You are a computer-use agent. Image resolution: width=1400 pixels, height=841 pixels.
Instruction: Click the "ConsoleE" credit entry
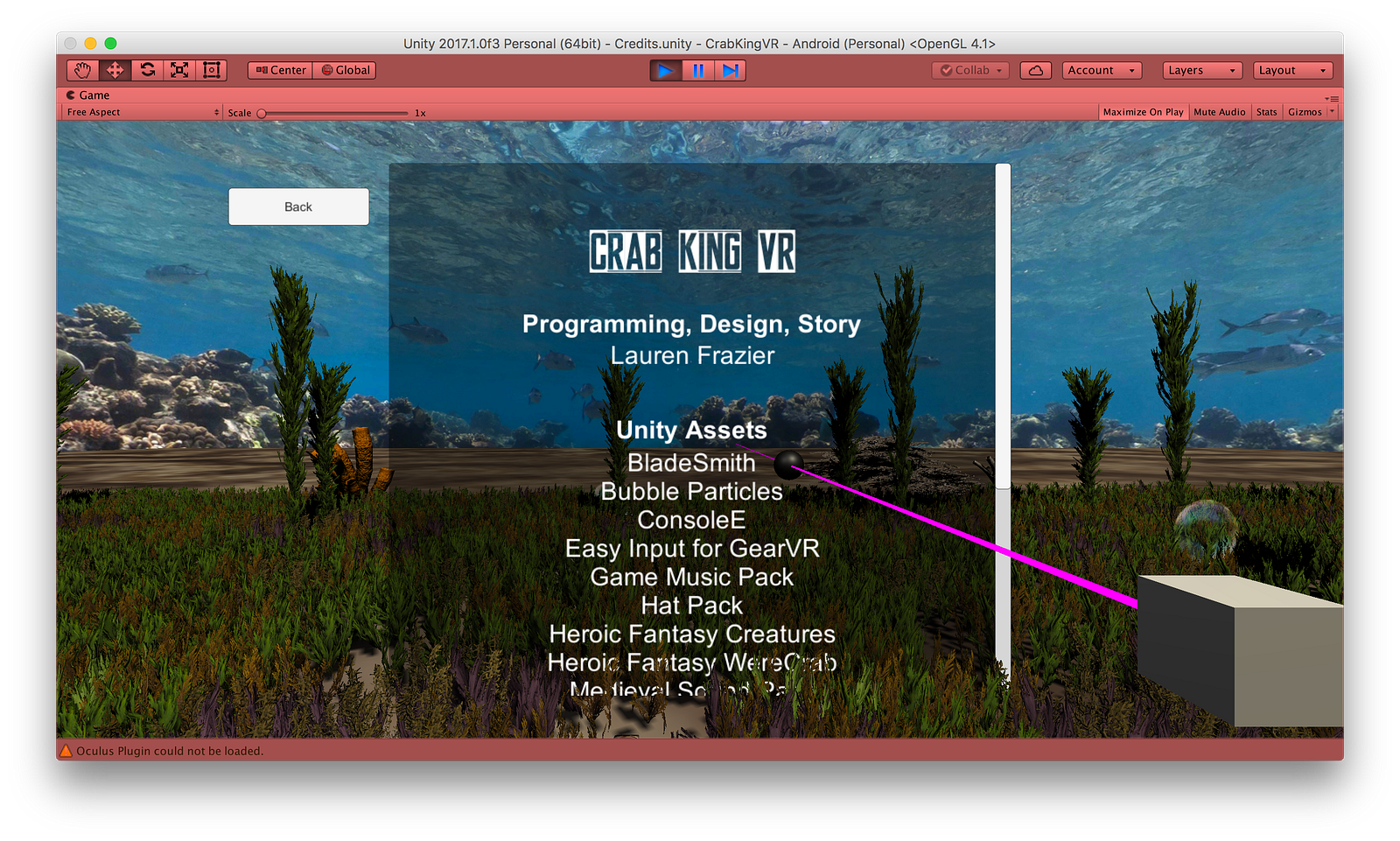pos(691,520)
